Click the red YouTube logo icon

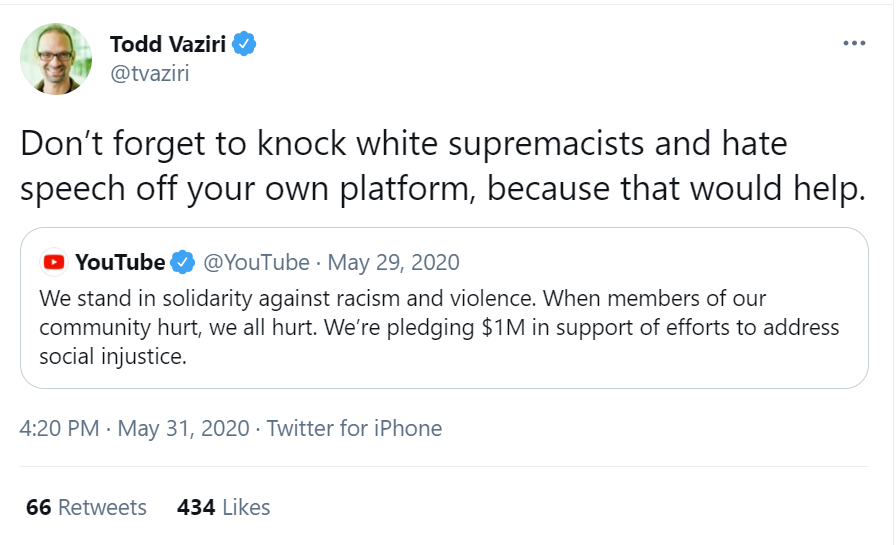point(54,263)
